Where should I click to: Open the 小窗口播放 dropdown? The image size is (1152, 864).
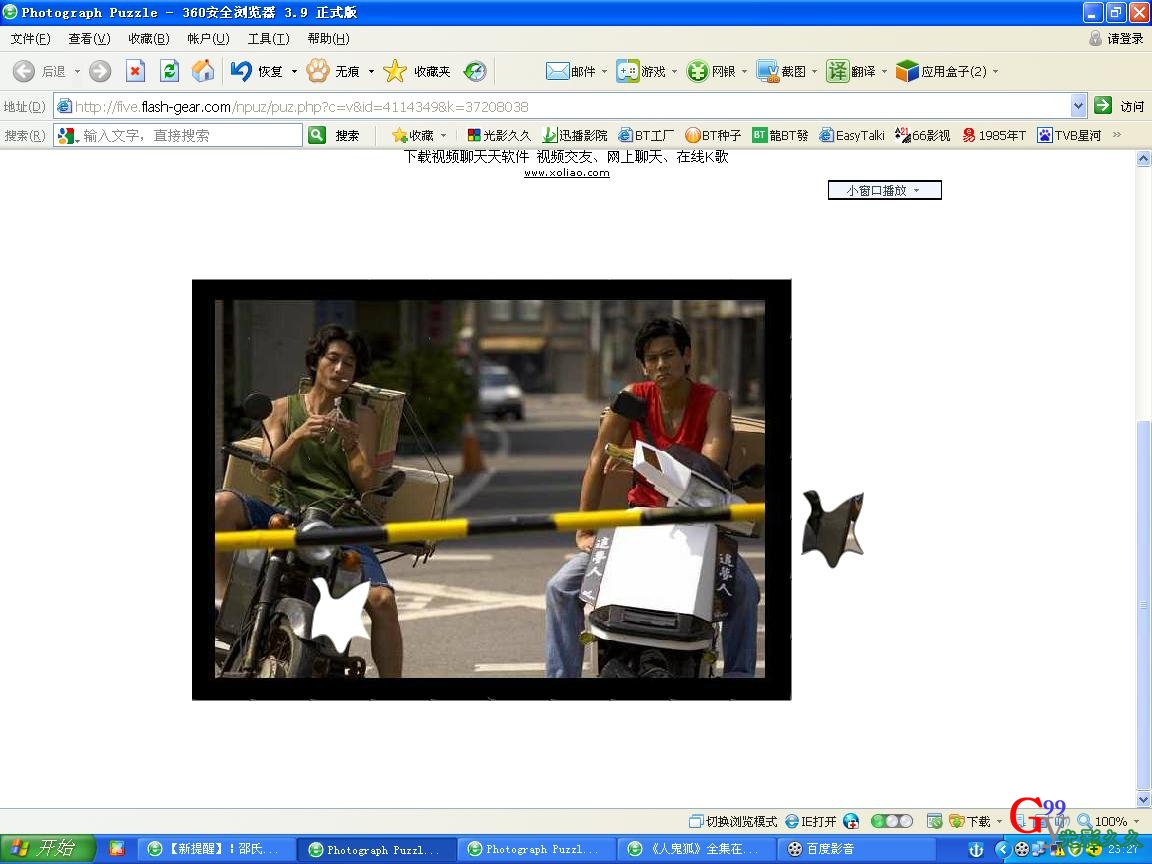click(884, 190)
